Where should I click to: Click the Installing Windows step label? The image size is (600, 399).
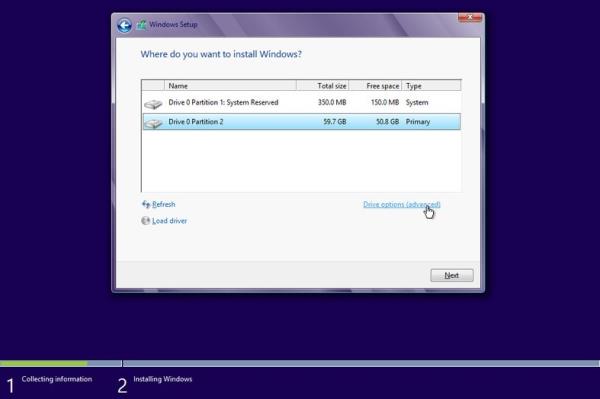[163, 379]
